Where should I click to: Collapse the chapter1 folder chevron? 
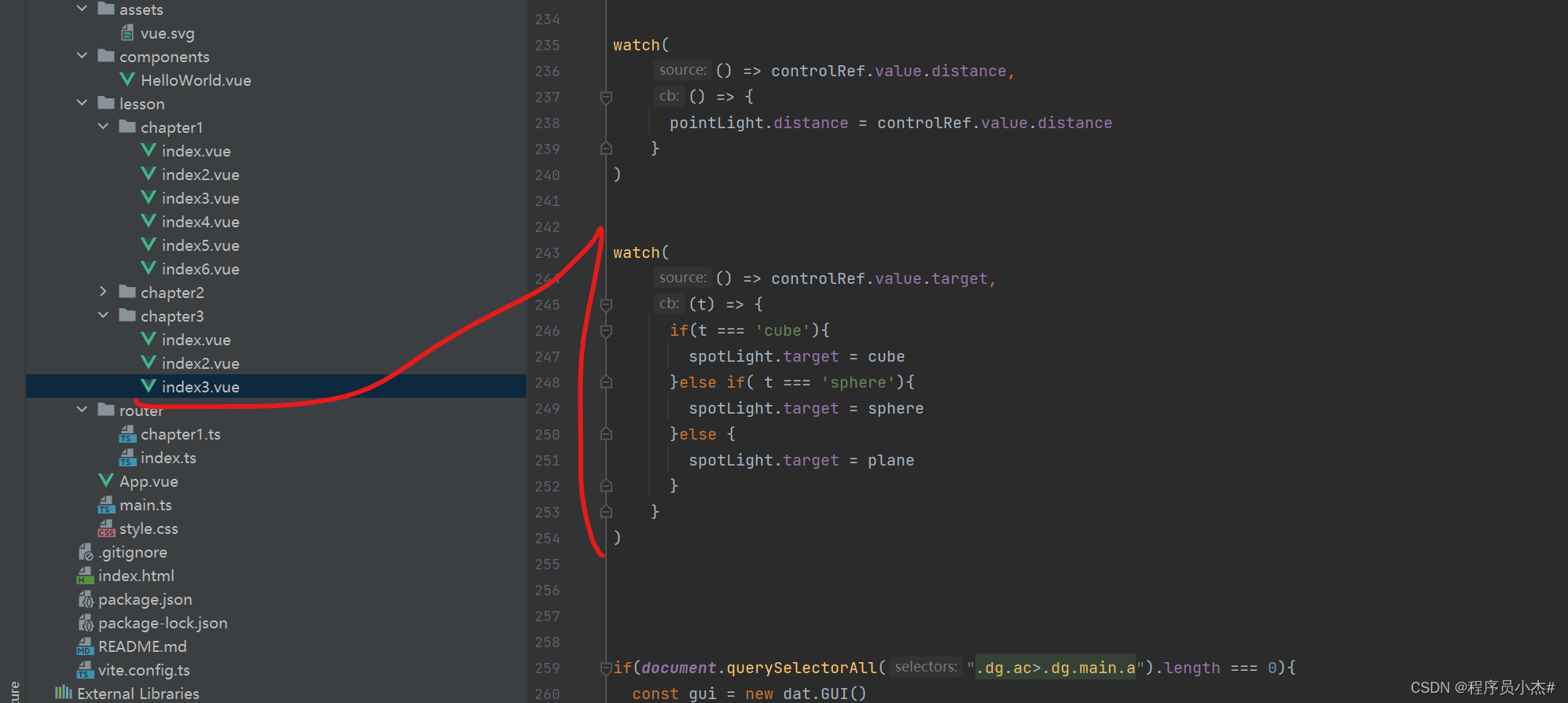coord(103,127)
